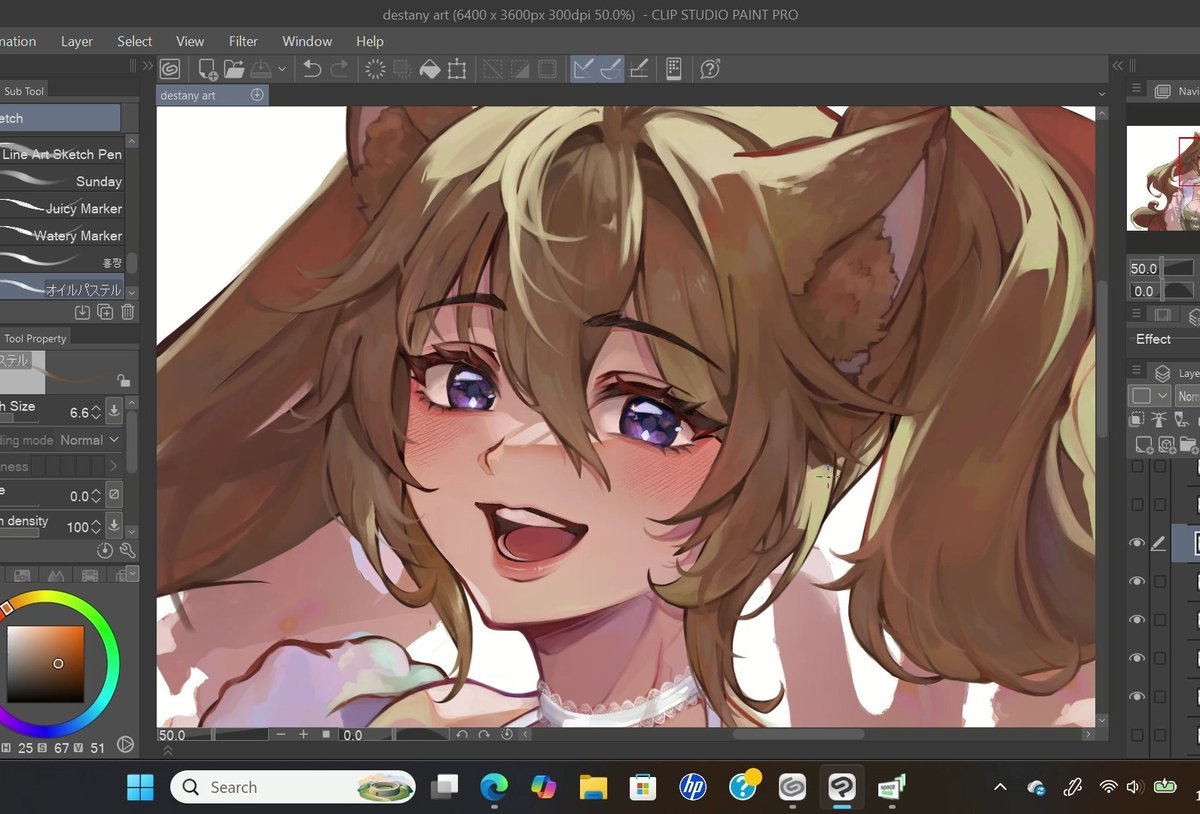Click the Deselect icon in the toolbar
1200x814 pixels.
click(493, 69)
